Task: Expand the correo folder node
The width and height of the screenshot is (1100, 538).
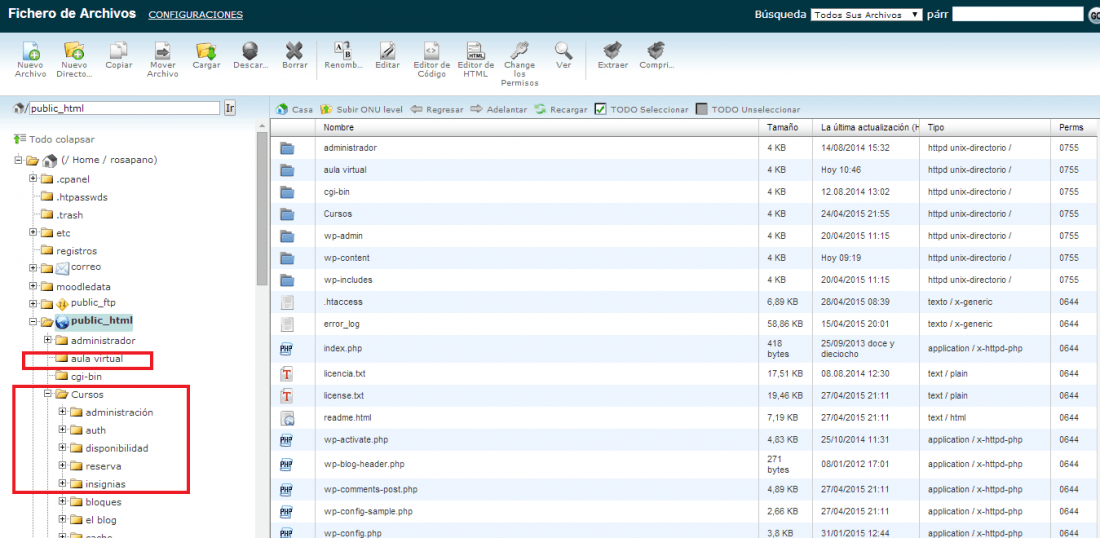Action: pyautogui.click(x=33, y=267)
